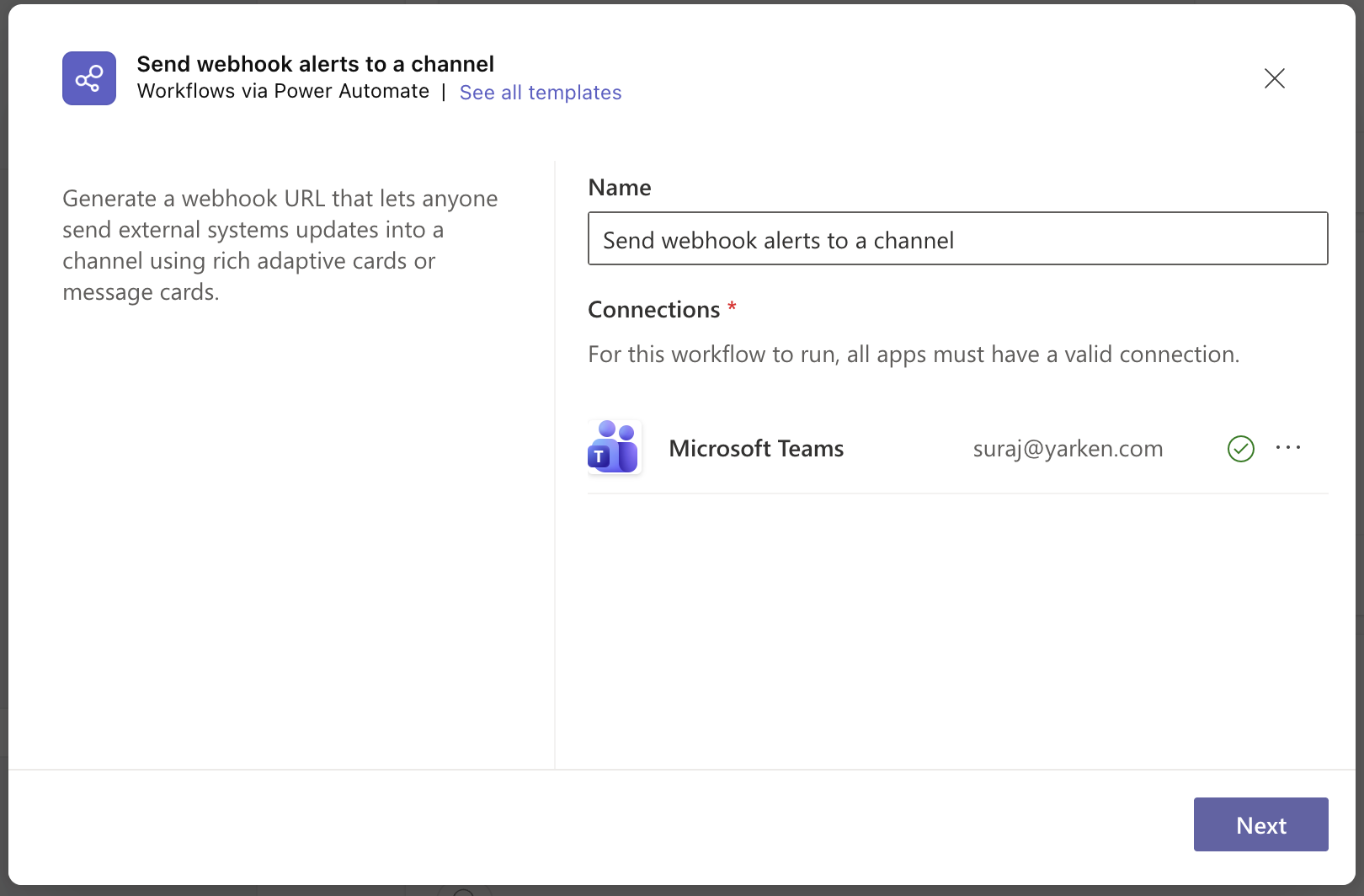Click the purple workflow icon in header
This screenshot has width=1364, height=896.
(89, 78)
